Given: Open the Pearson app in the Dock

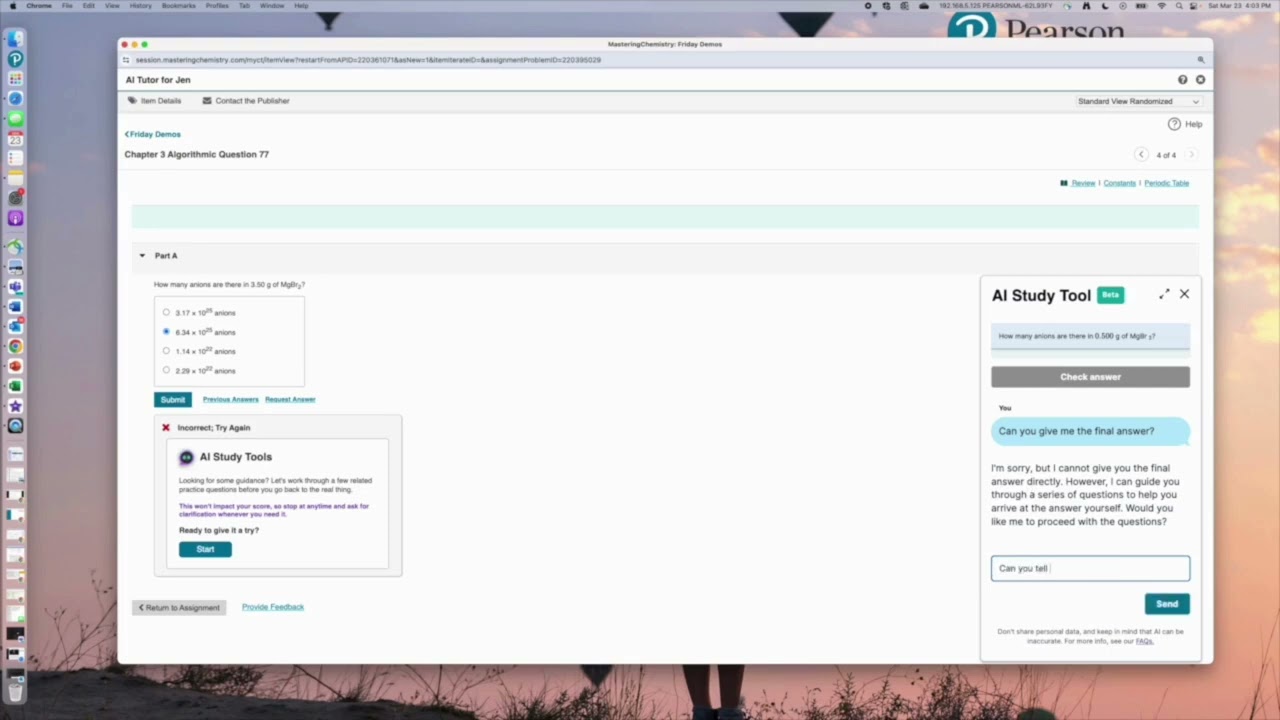Looking at the screenshot, I should tap(15, 60).
